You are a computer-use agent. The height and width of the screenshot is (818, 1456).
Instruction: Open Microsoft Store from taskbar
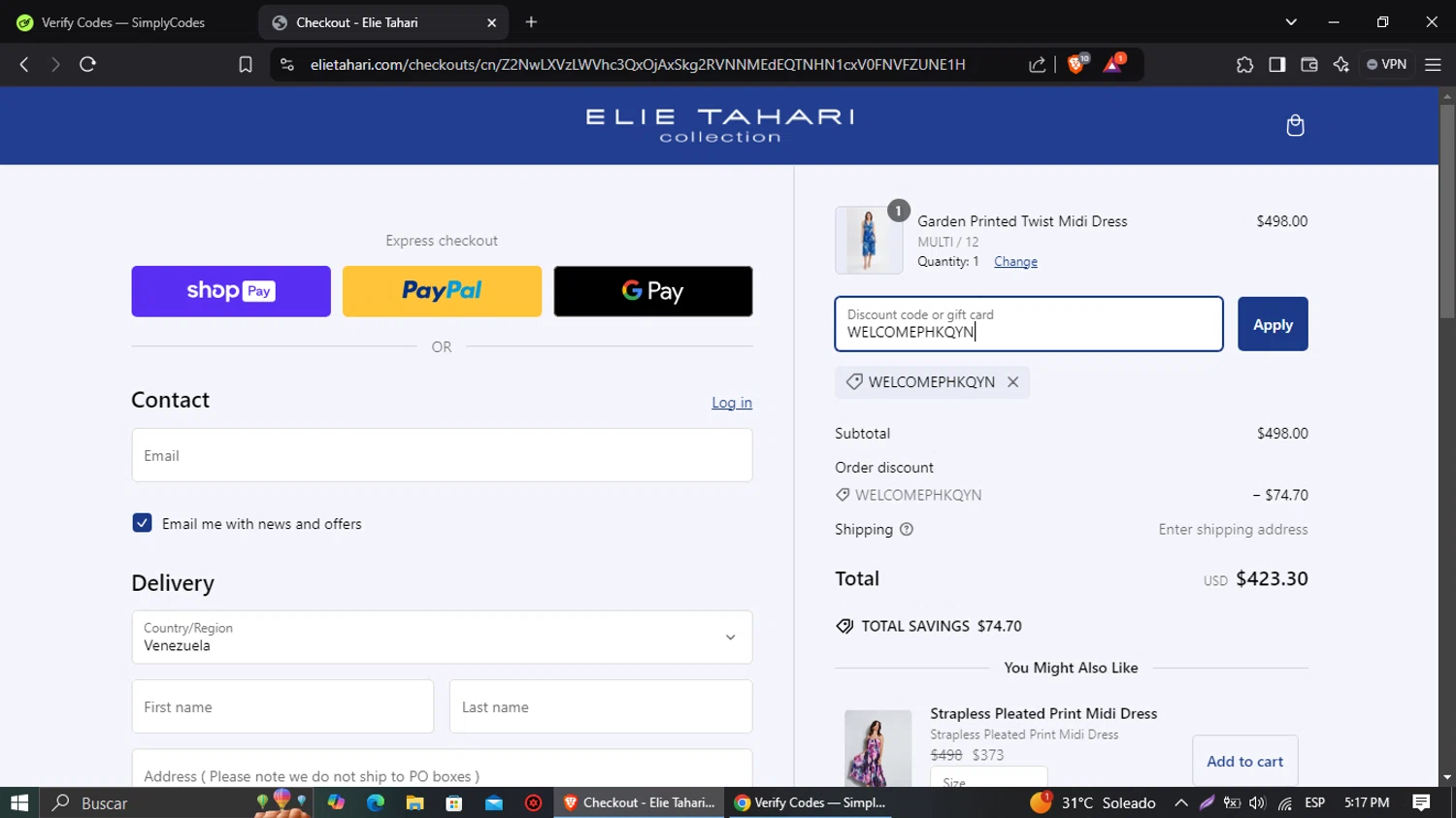tap(453, 802)
